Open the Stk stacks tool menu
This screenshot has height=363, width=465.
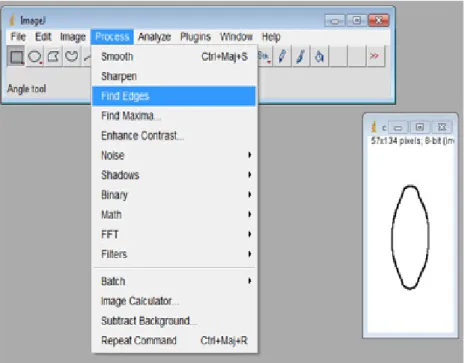pyautogui.click(x=265, y=57)
